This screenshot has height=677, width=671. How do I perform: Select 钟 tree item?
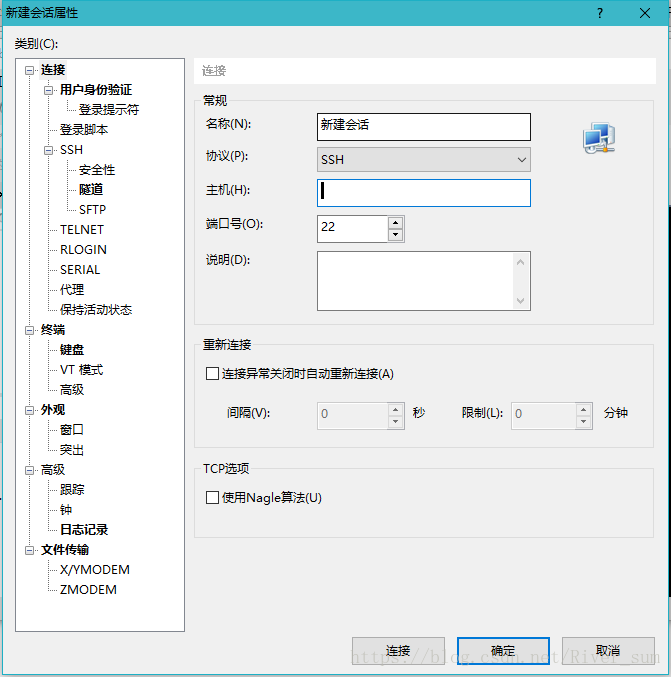pos(66,510)
